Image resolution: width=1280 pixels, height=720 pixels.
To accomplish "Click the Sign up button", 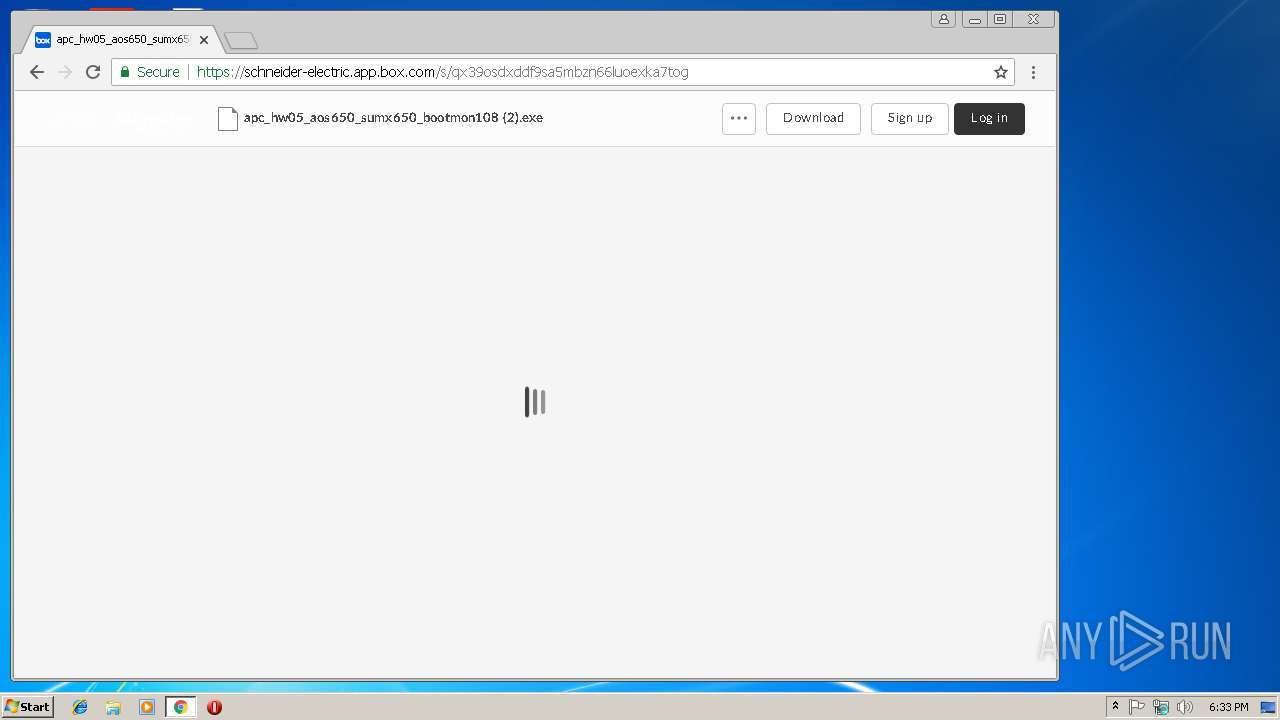I will pyautogui.click(x=909, y=118).
